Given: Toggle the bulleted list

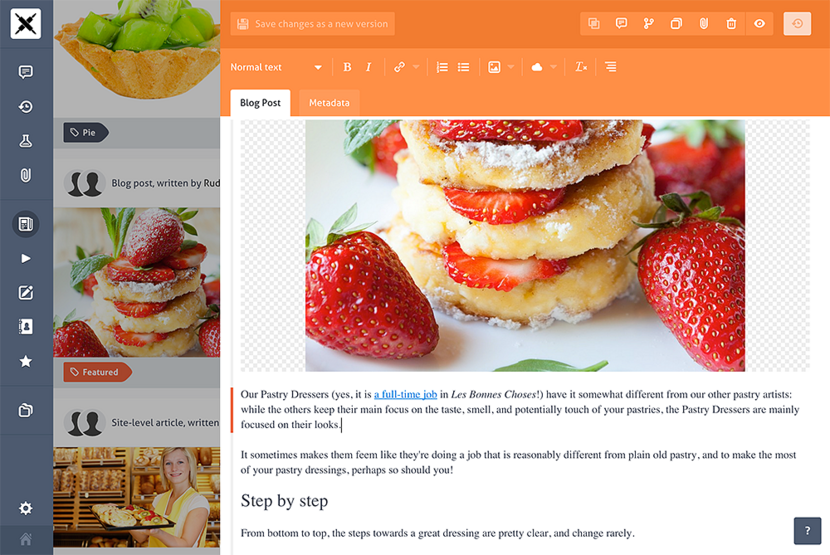Looking at the screenshot, I should point(464,67).
